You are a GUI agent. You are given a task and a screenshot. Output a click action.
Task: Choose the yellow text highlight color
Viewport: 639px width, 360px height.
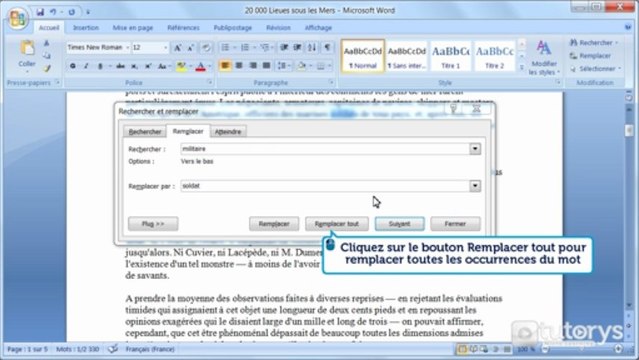pyautogui.click(x=181, y=66)
